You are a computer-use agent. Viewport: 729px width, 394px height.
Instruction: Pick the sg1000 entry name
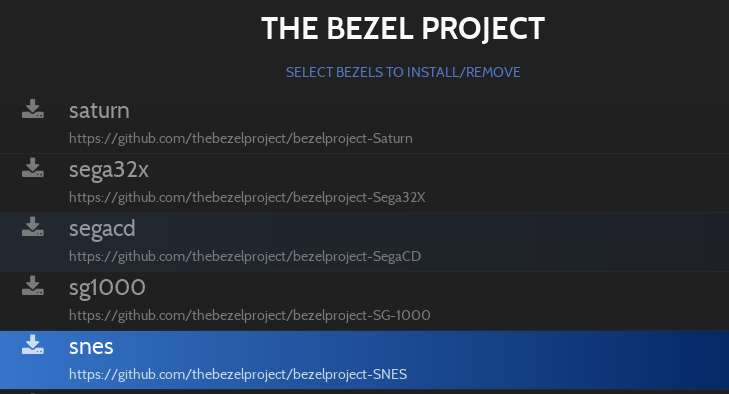click(107, 287)
